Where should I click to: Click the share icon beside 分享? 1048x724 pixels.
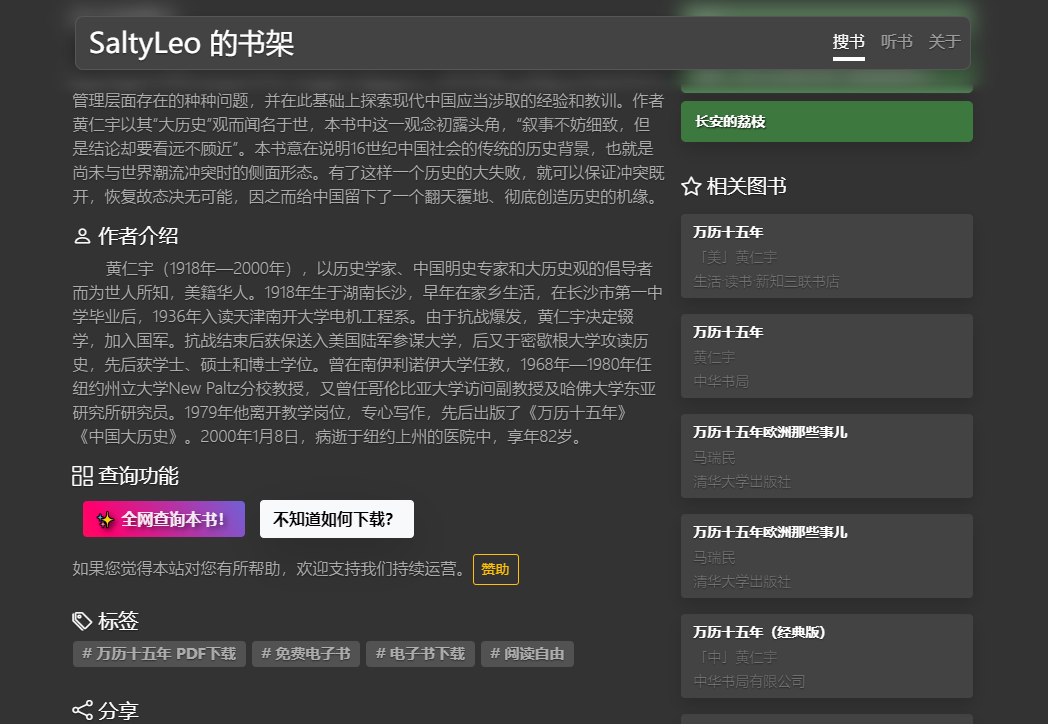[82, 711]
